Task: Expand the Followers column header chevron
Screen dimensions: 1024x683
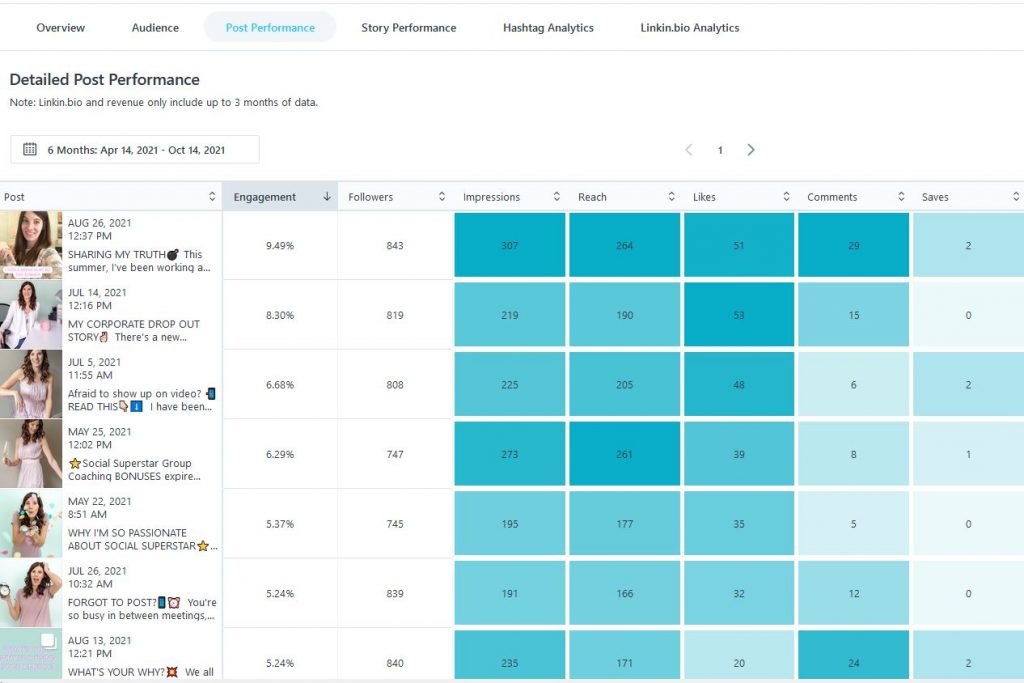Action: (443, 196)
